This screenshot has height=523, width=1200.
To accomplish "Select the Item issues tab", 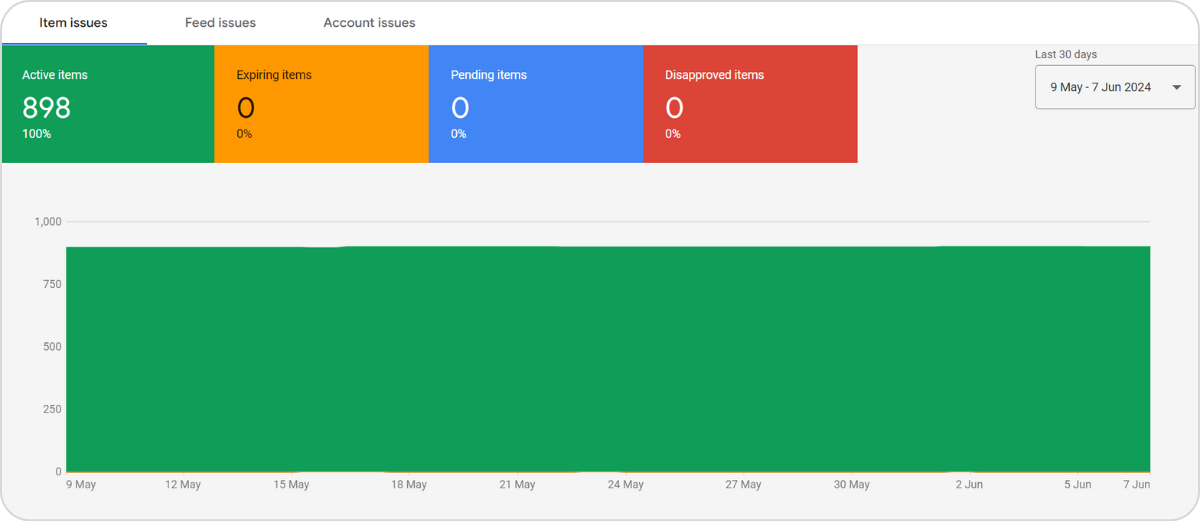I will click(73, 22).
